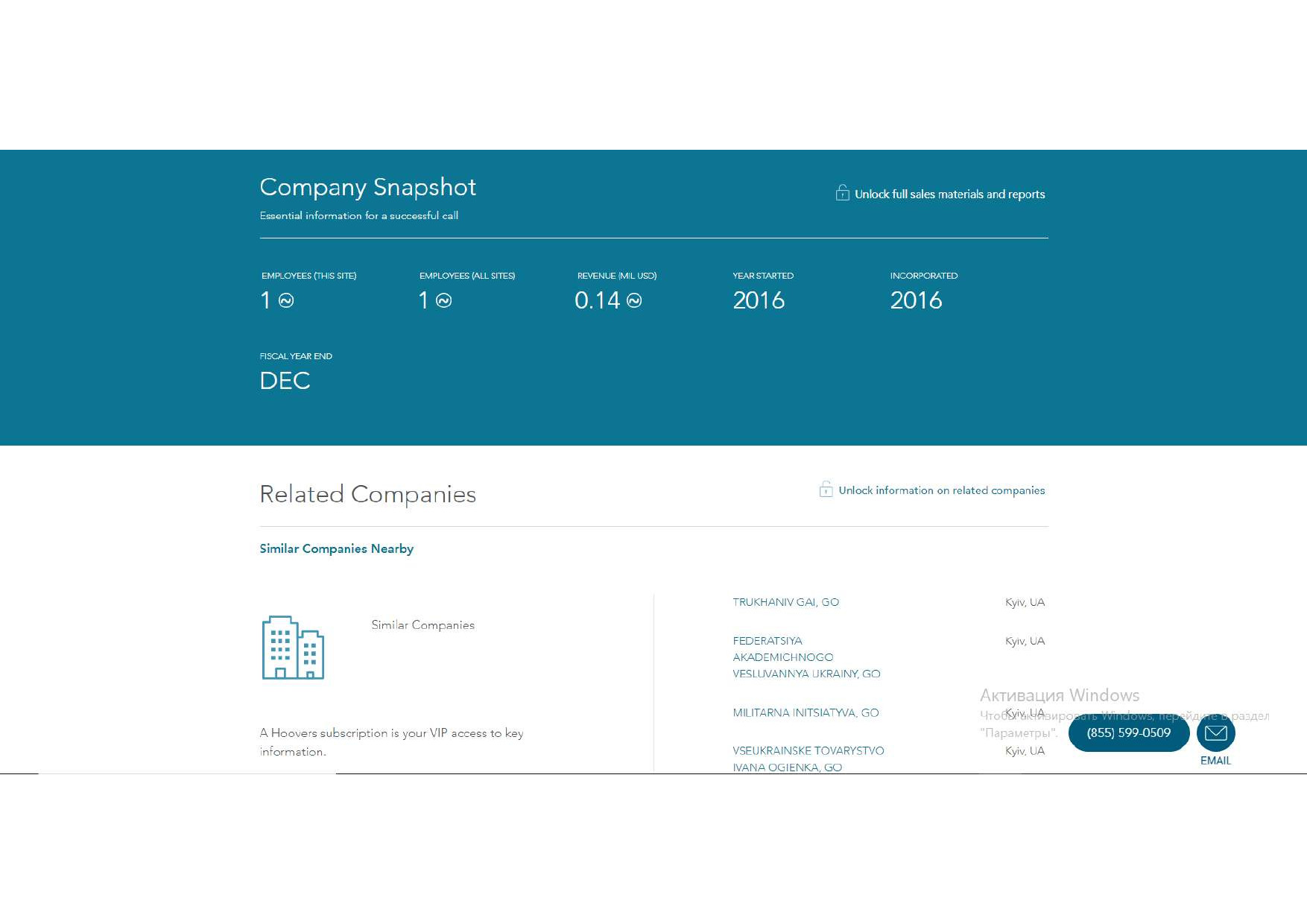Click the estimate icon next to Employees (This Site)
This screenshot has width=1307, height=924.
[286, 300]
